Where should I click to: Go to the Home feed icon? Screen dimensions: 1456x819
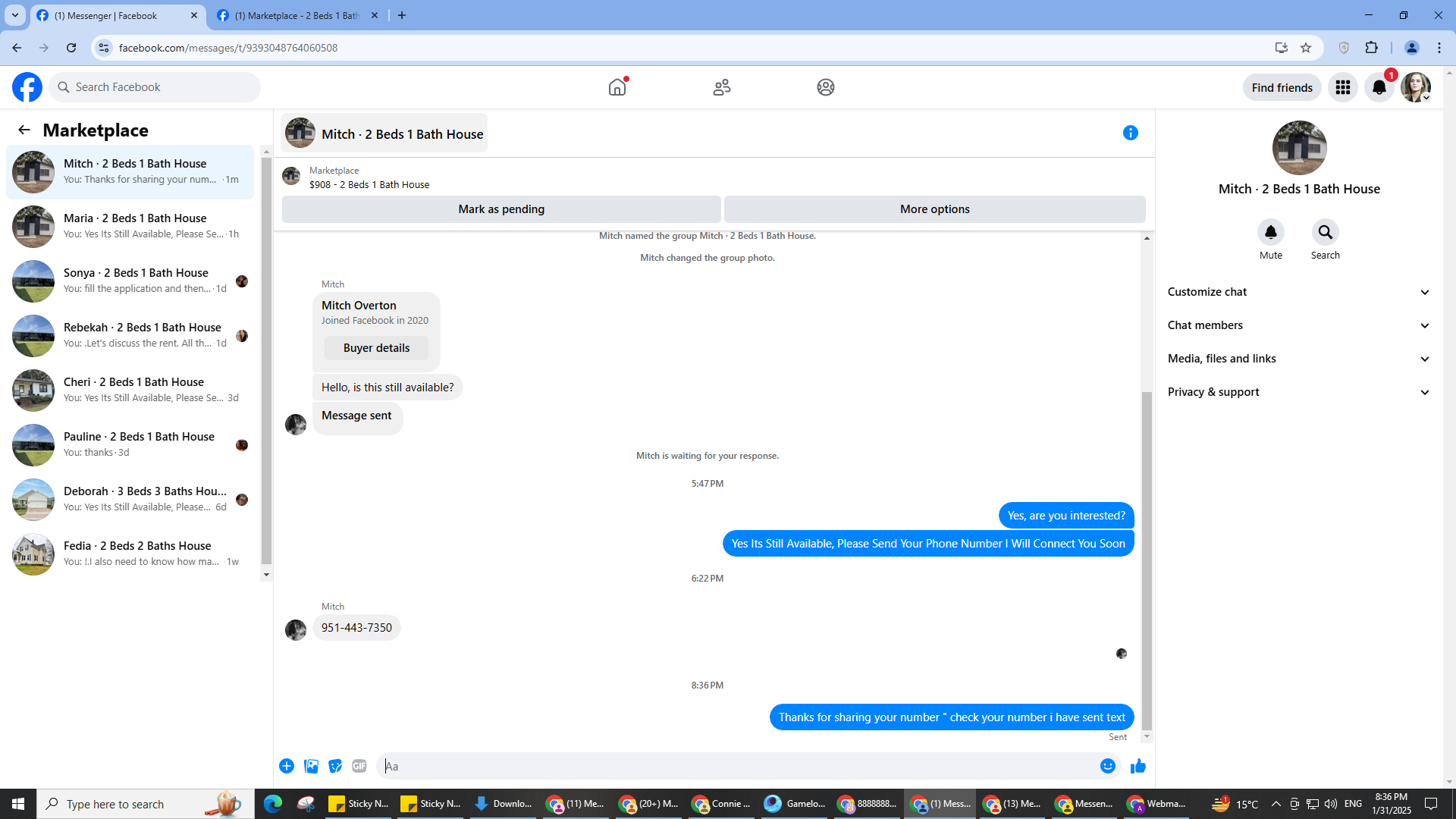point(617,87)
